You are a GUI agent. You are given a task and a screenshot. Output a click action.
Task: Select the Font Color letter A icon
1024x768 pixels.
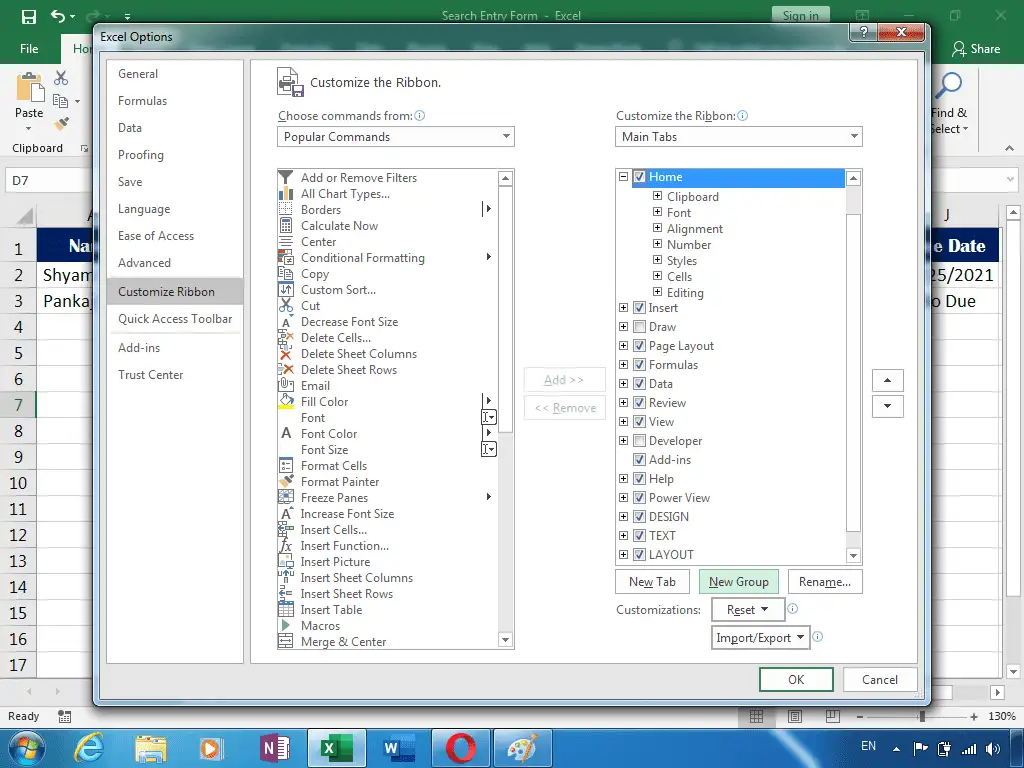[285, 433]
